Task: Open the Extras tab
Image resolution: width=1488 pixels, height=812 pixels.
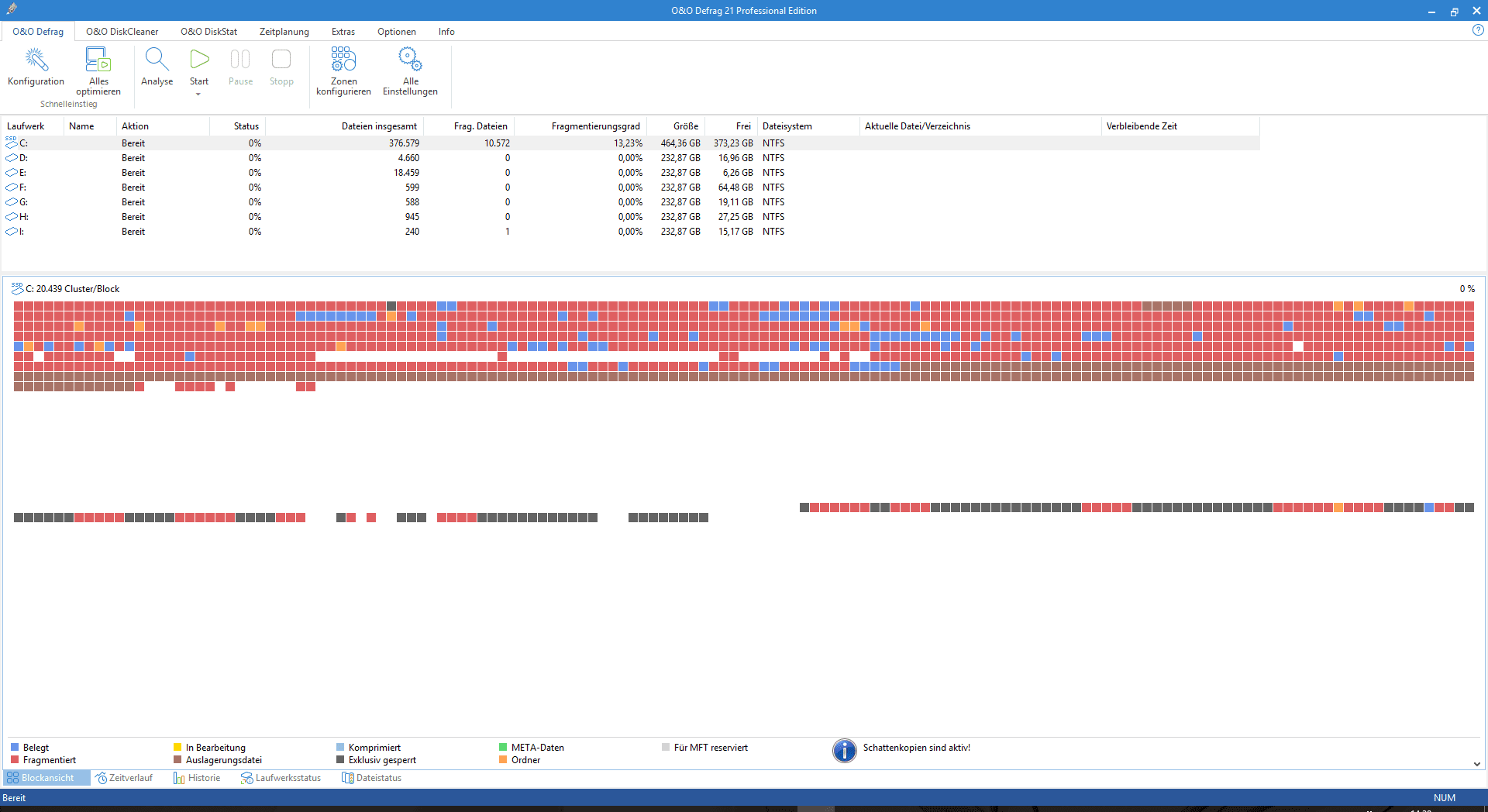Action: 343,32
